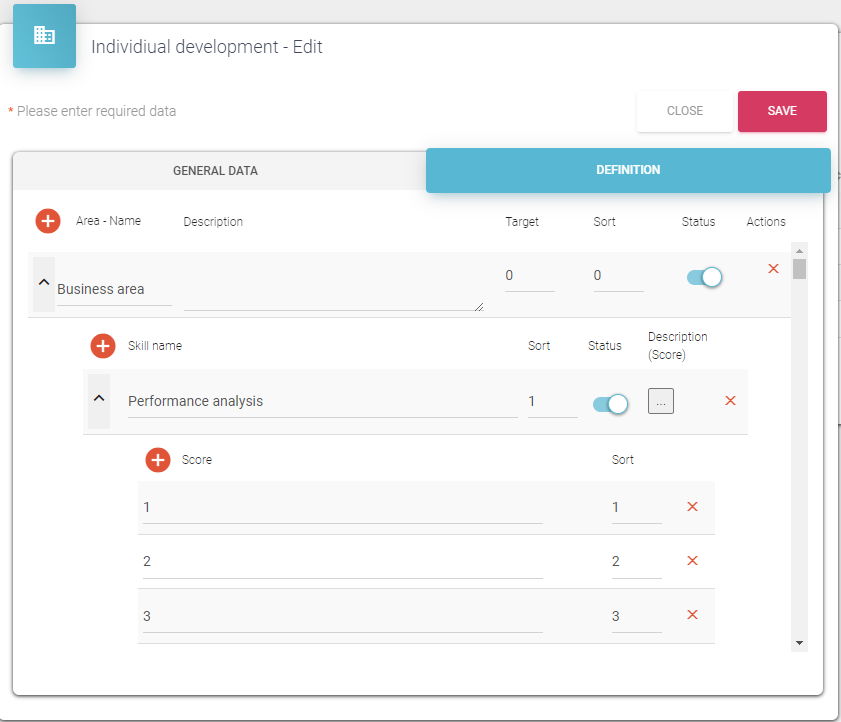
Task: Click the scroll down arrow
Action: [799, 642]
